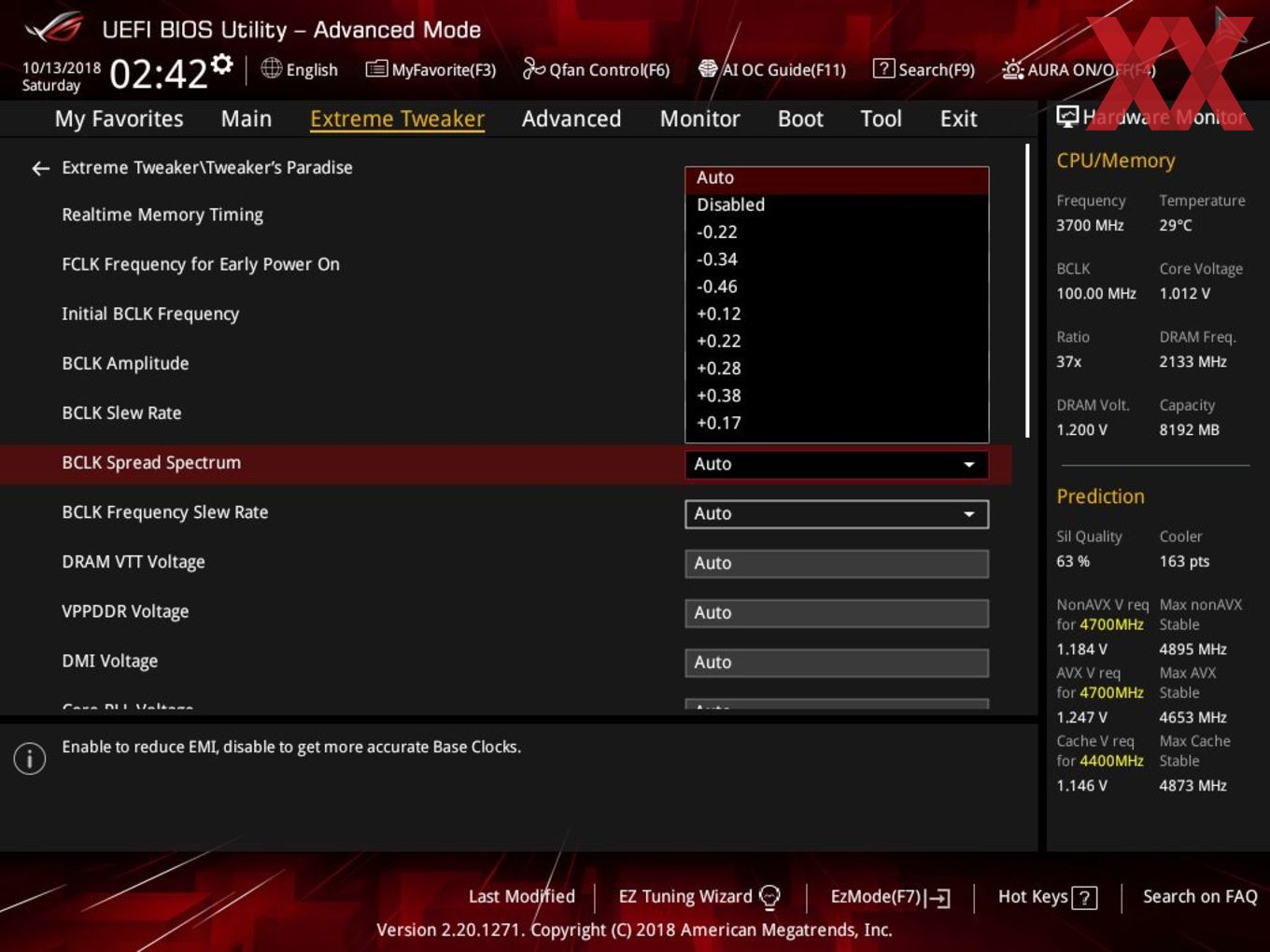The image size is (1270, 952).
Task: Open Qfan Control(F6)
Action: coord(596,69)
